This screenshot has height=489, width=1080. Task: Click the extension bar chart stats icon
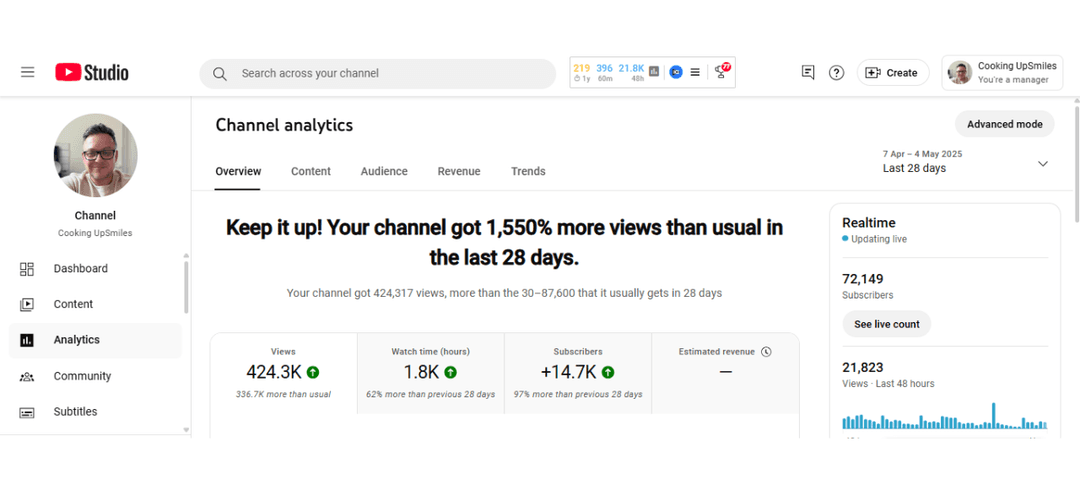tap(654, 72)
